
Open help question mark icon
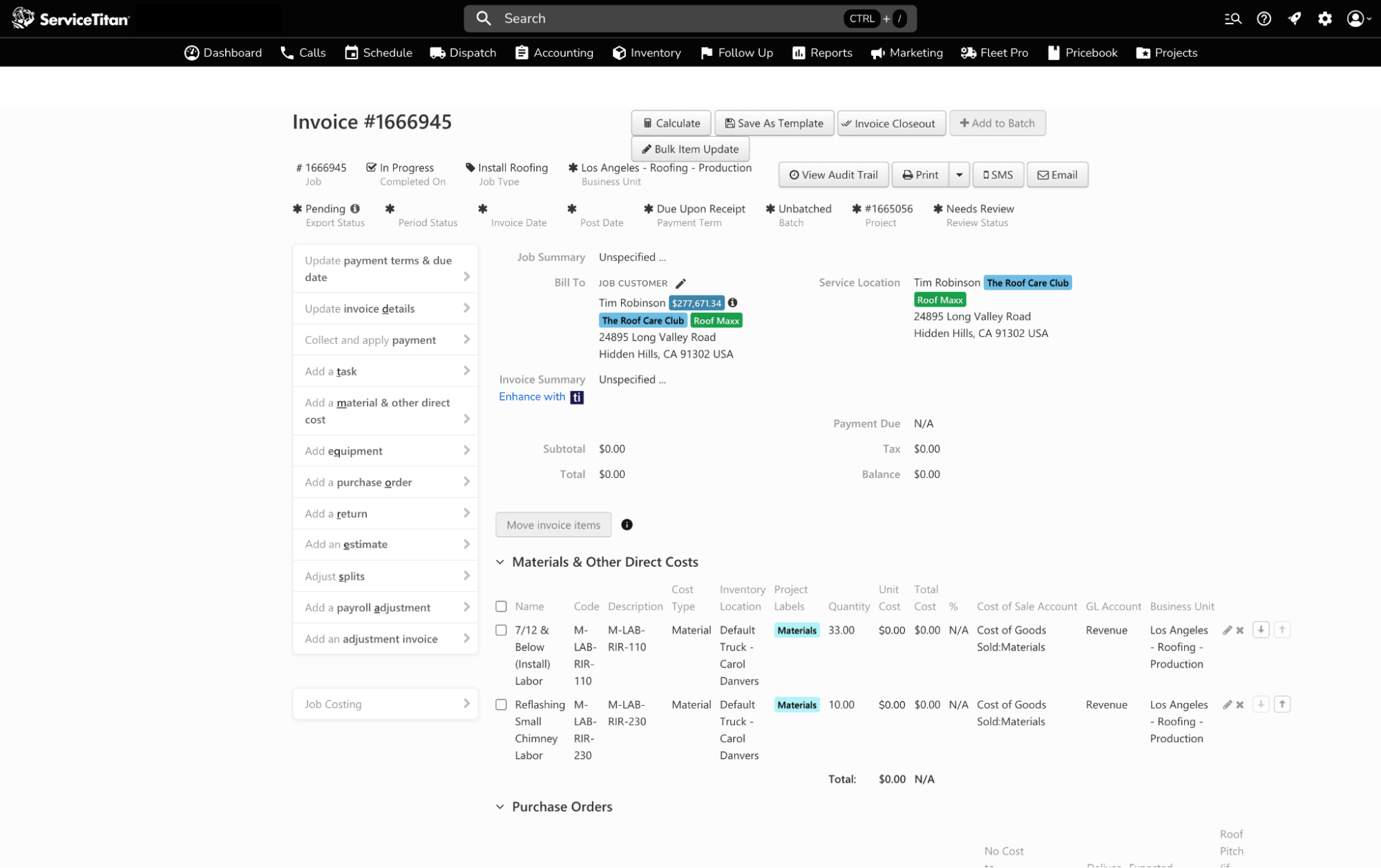[1264, 19]
